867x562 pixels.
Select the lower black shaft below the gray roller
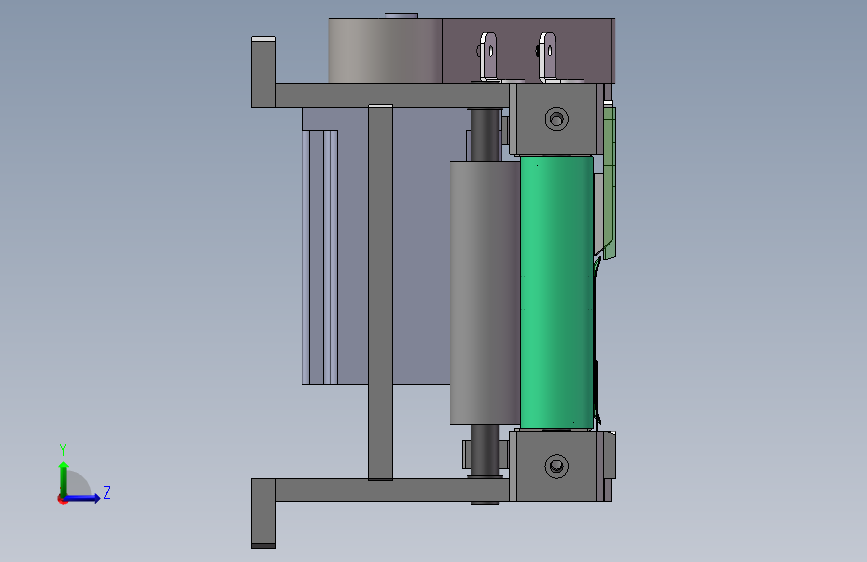click(485, 450)
